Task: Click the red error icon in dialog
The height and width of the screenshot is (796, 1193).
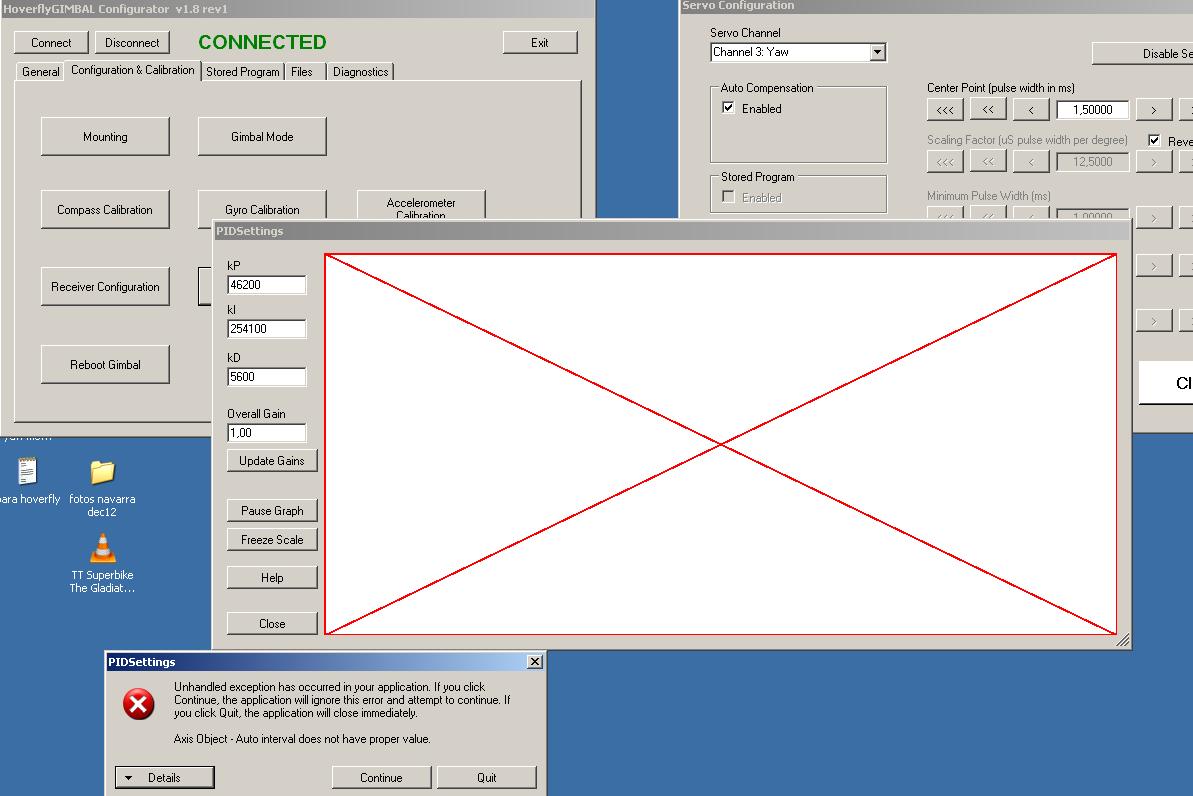Action: coord(139,704)
